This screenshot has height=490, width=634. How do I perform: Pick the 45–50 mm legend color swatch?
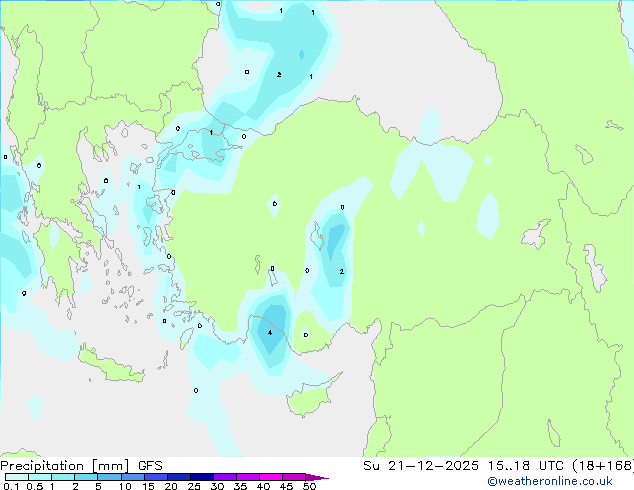294,477
